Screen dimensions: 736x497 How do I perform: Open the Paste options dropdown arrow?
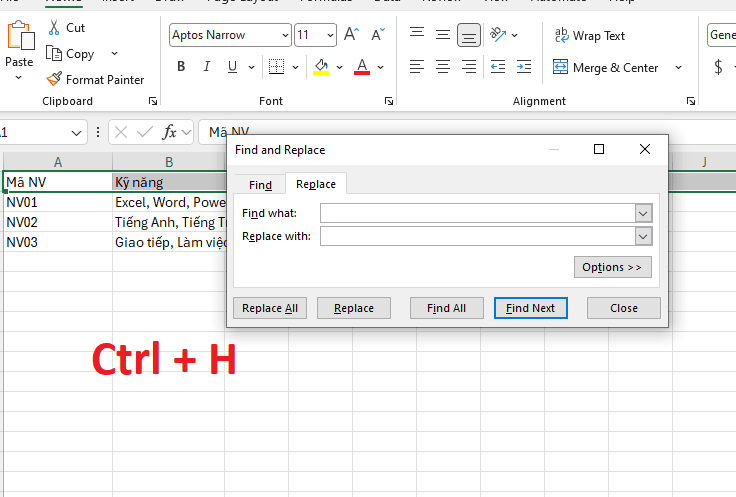tap(19, 77)
